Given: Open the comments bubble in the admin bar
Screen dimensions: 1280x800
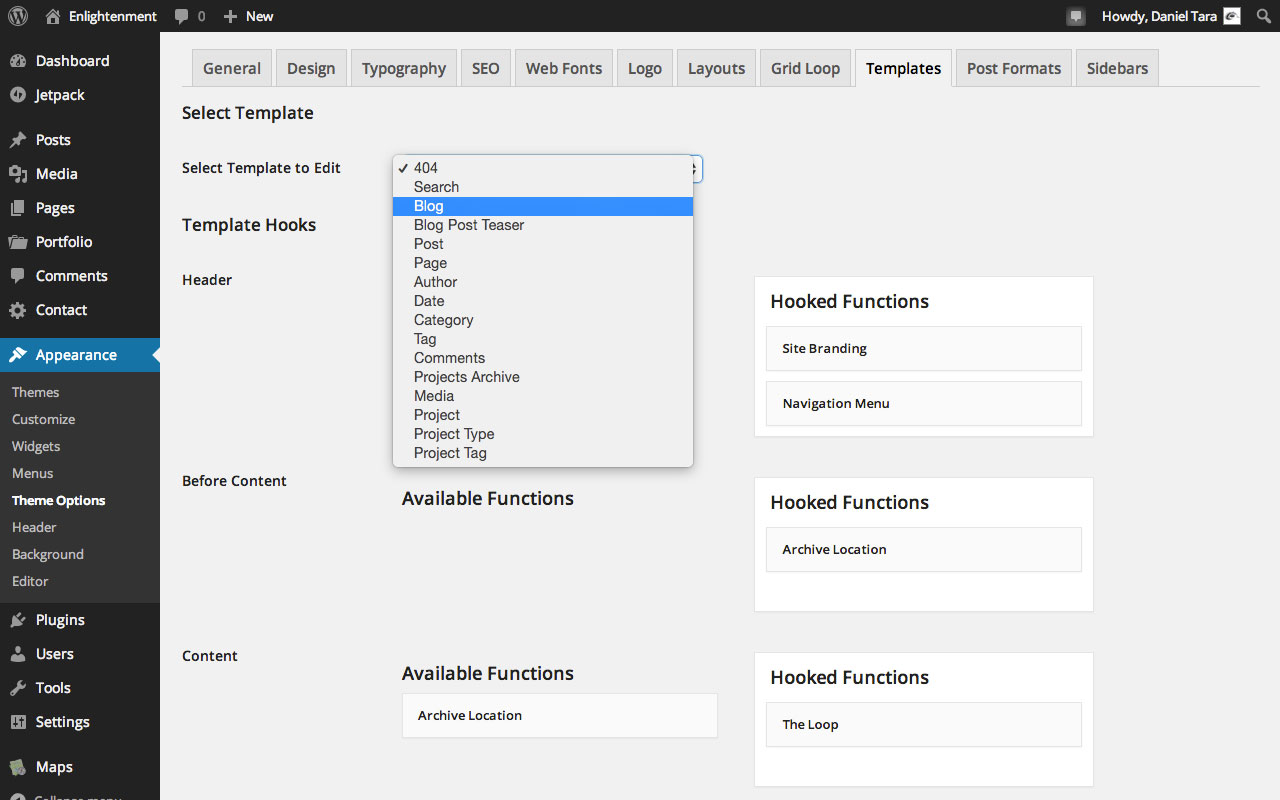Looking at the screenshot, I should (181, 16).
